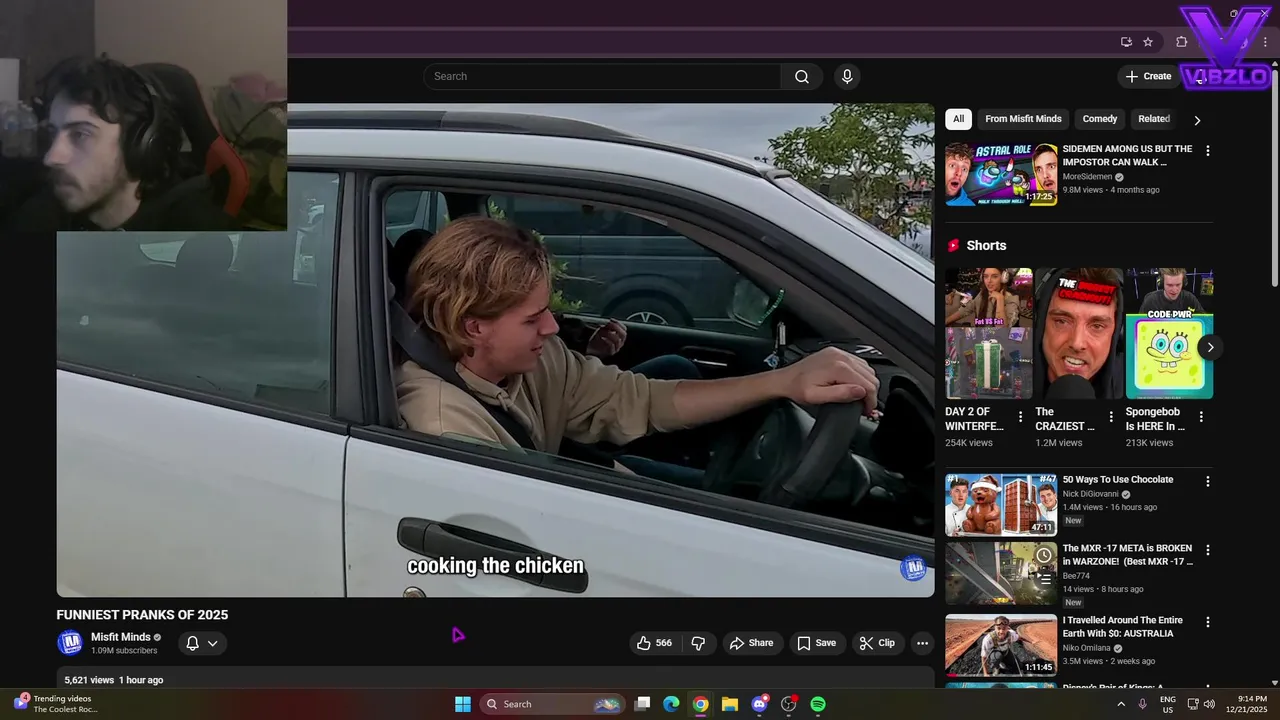1280x720 pixels.
Task: Open Chrome extensions puzzle icon
Action: coord(1181,42)
